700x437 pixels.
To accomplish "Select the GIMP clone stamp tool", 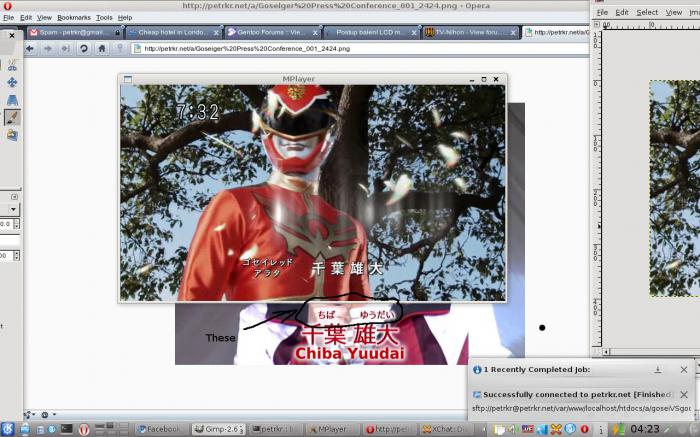I will click(12, 135).
